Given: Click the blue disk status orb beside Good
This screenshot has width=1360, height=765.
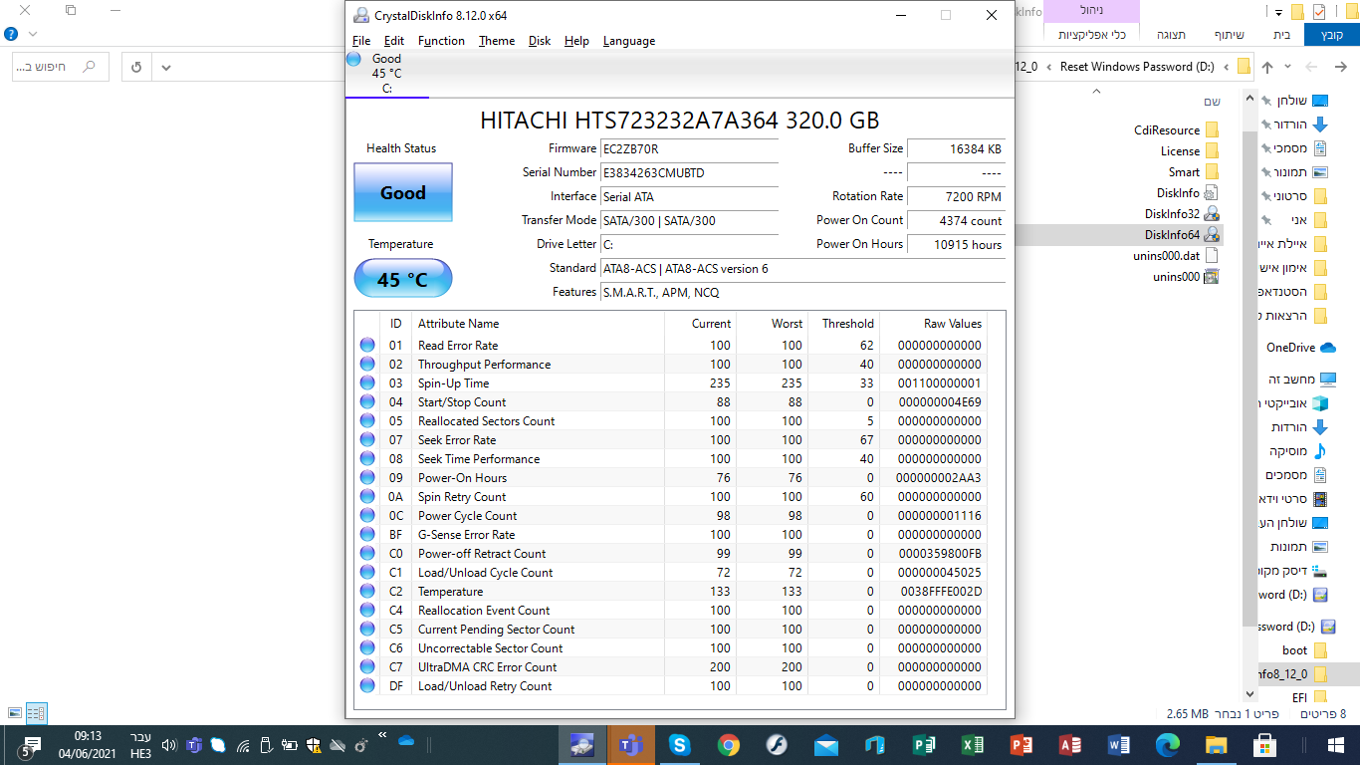Looking at the screenshot, I should (x=353, y=59).
